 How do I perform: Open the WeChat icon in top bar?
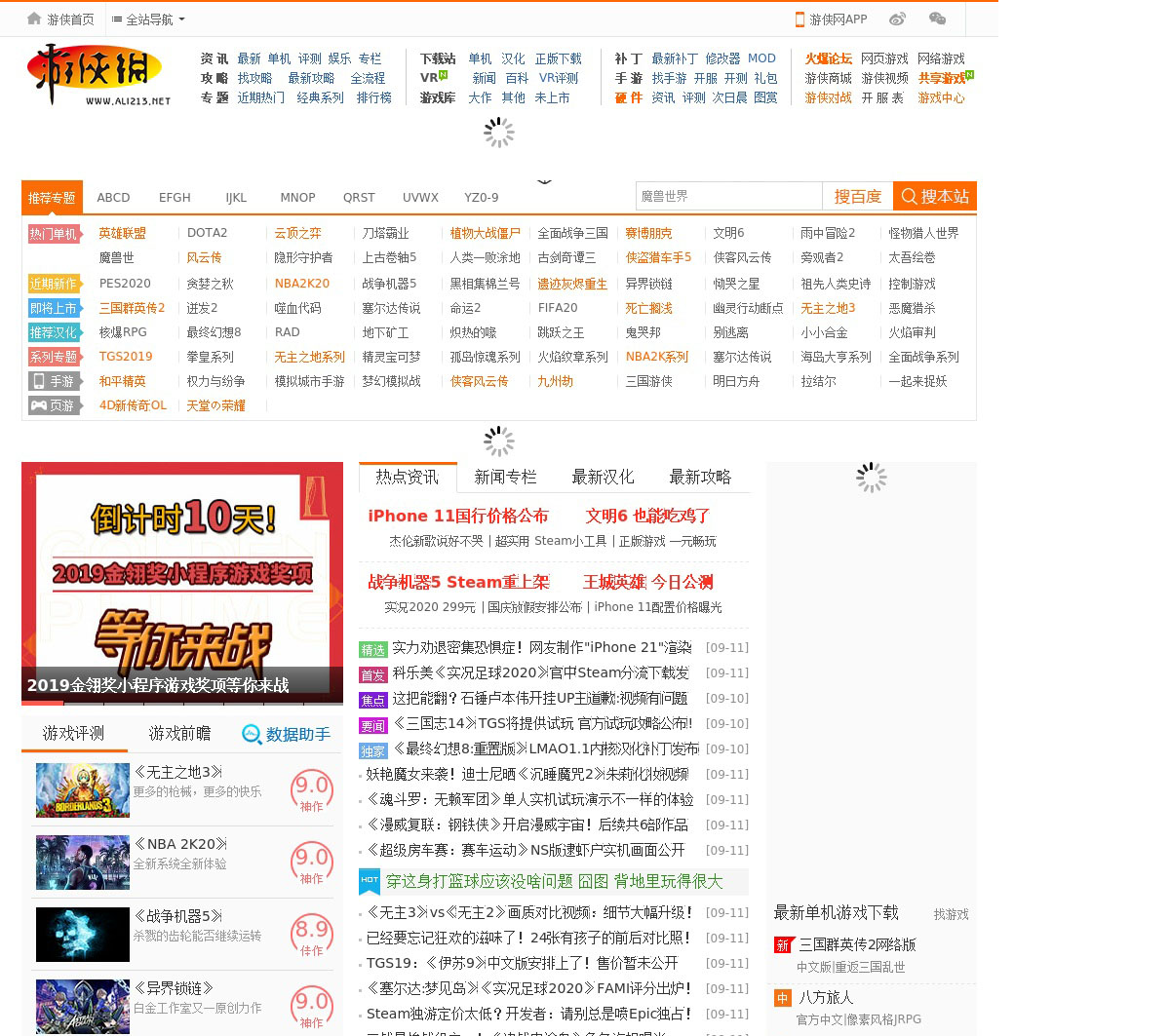coord(938,19)
